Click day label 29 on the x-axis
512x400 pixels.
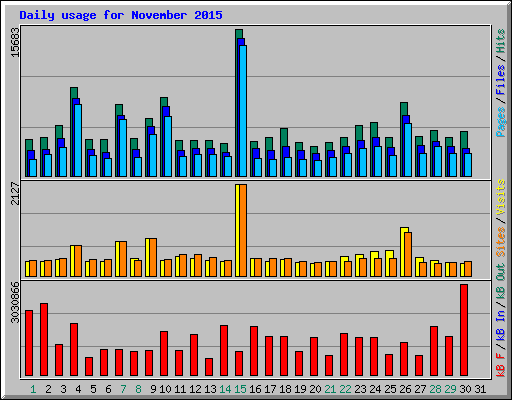[x=450, y=389]
